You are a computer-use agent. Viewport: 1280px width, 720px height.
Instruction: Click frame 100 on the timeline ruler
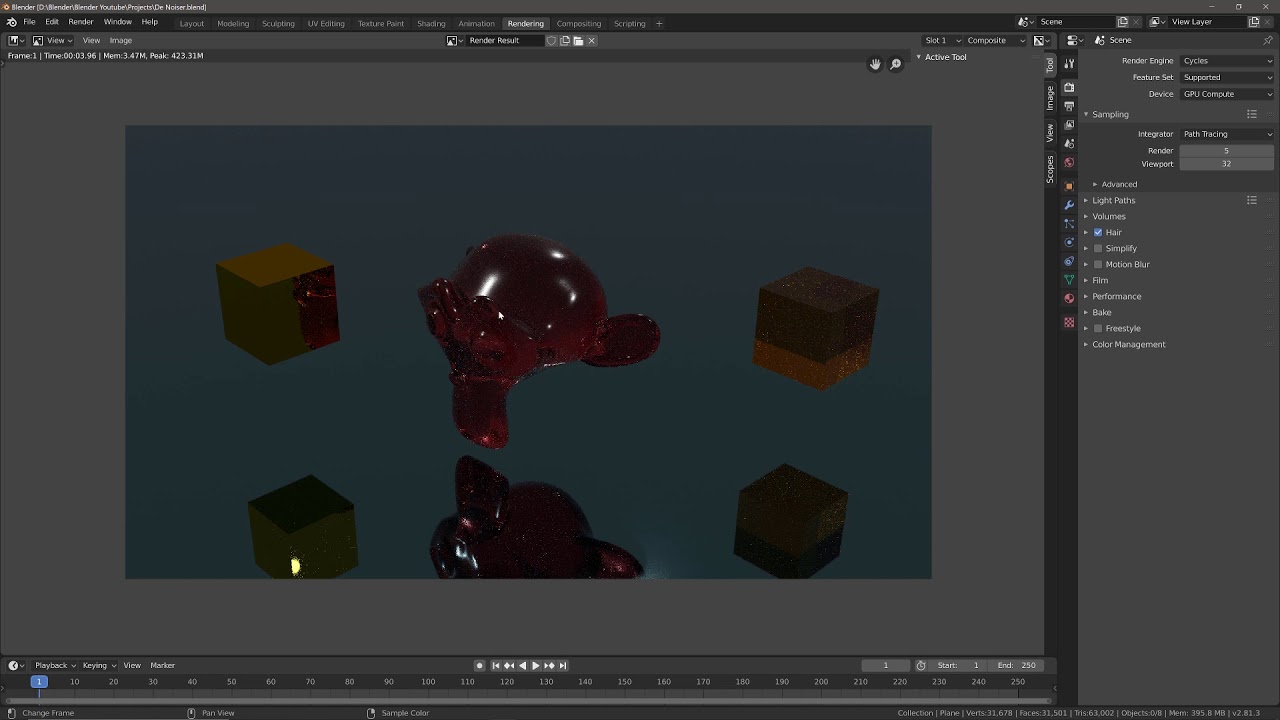(427, 681)
